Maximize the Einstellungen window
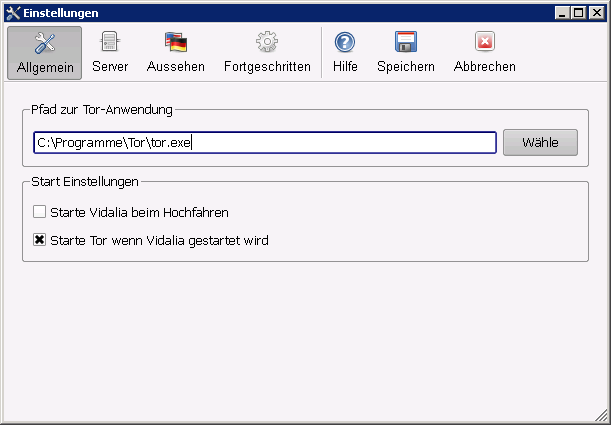This screenshot has height=425, width=611. (x=579, y=13)
